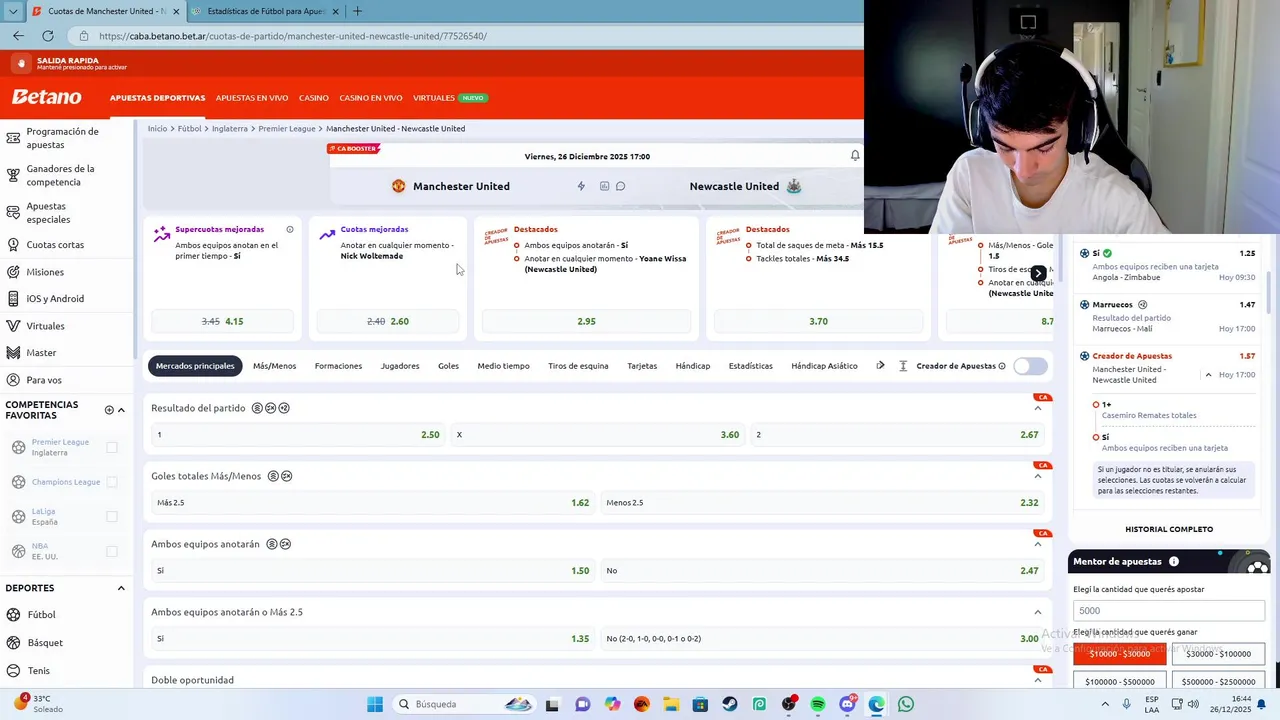Select $10000 - $30000 winnings range
1280x720 pixels.
[x=1120, y=654]
